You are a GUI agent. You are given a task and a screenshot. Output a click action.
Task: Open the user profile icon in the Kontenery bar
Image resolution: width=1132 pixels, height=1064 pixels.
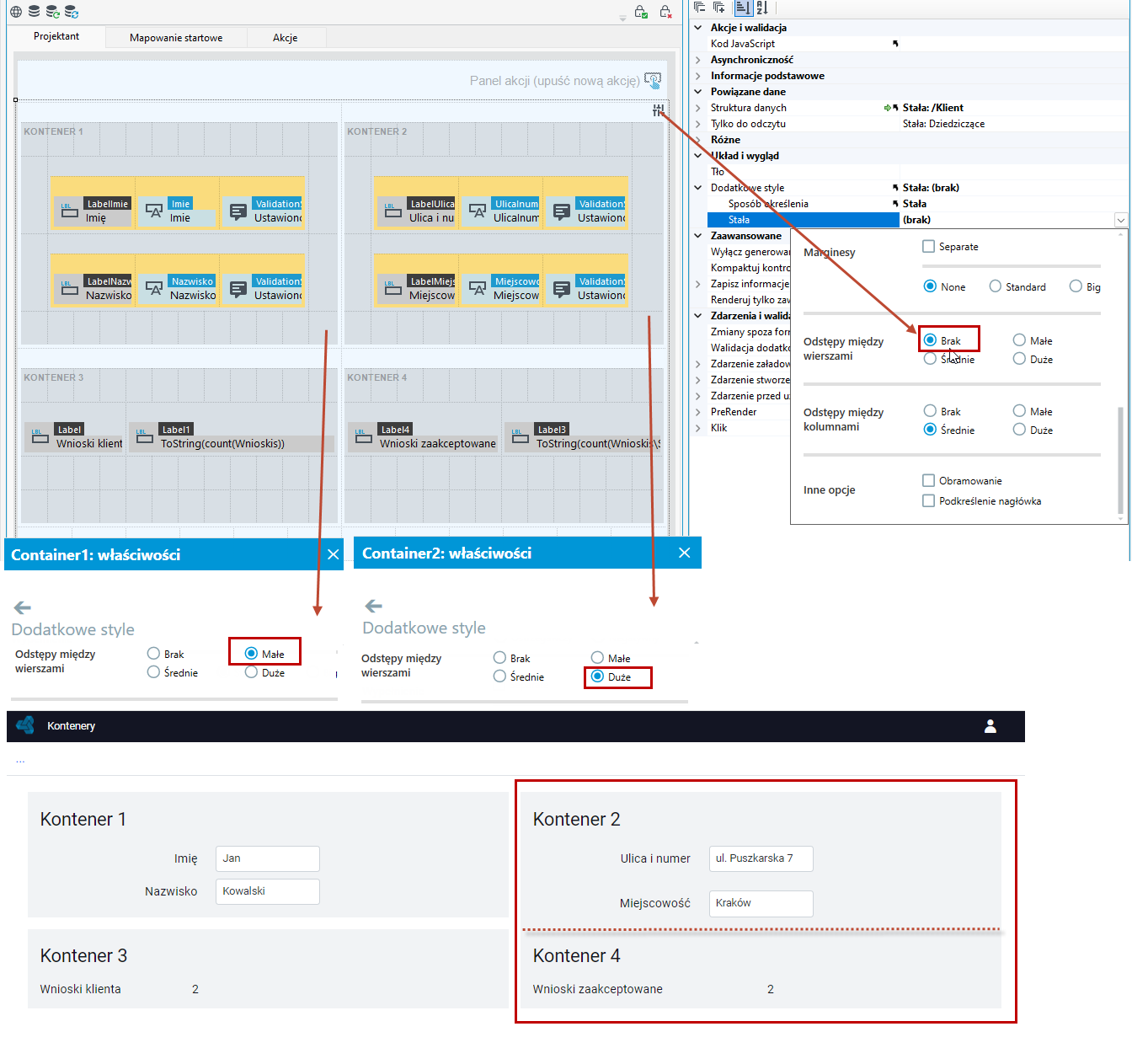click(x=990, y=726)
